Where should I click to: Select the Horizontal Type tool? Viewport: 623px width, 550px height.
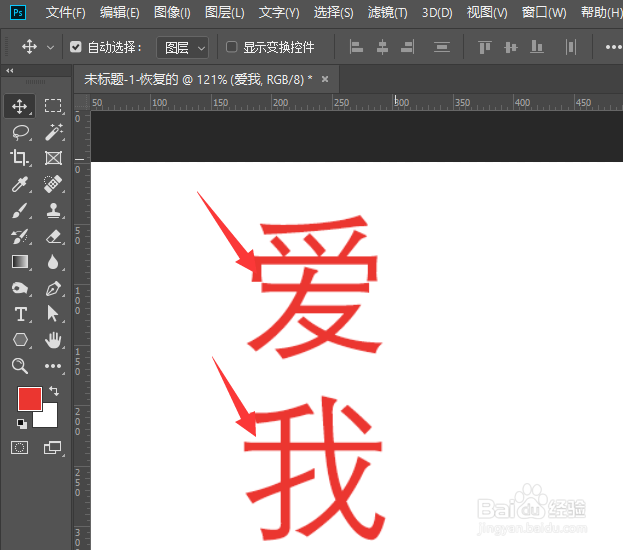pyautogui.click(x=21, y=314)
